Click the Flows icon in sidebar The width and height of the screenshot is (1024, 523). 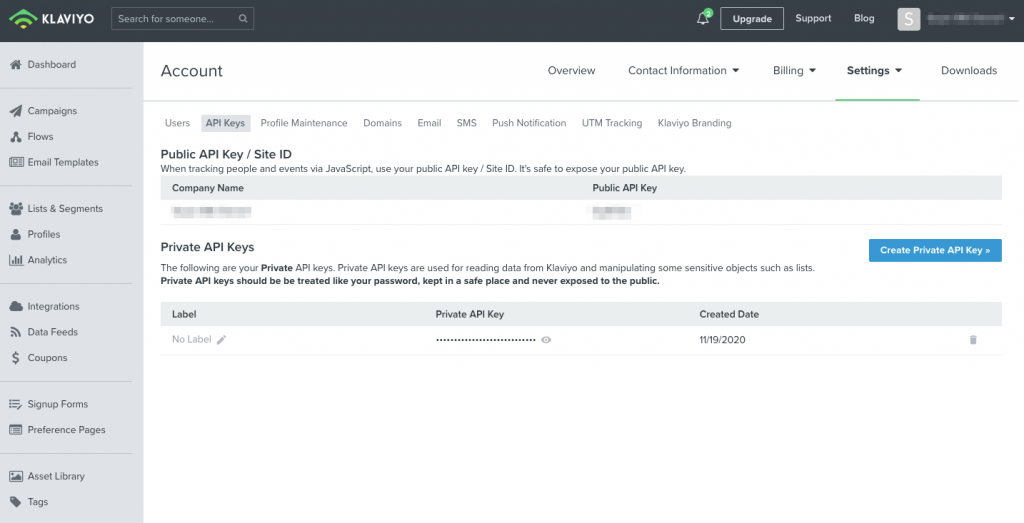tap(16, 136)
